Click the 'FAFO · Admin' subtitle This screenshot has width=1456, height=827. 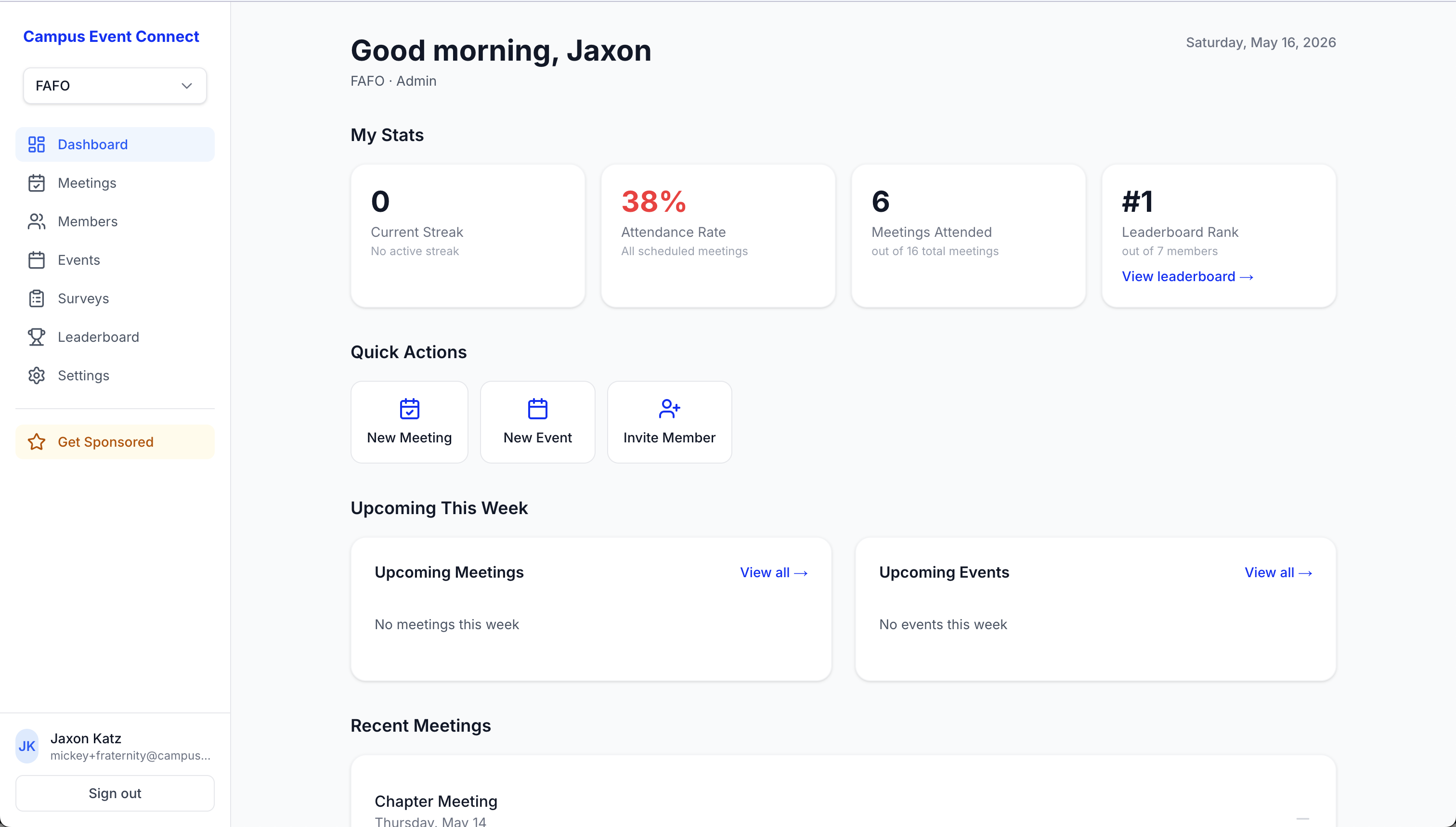click(393, 81)
